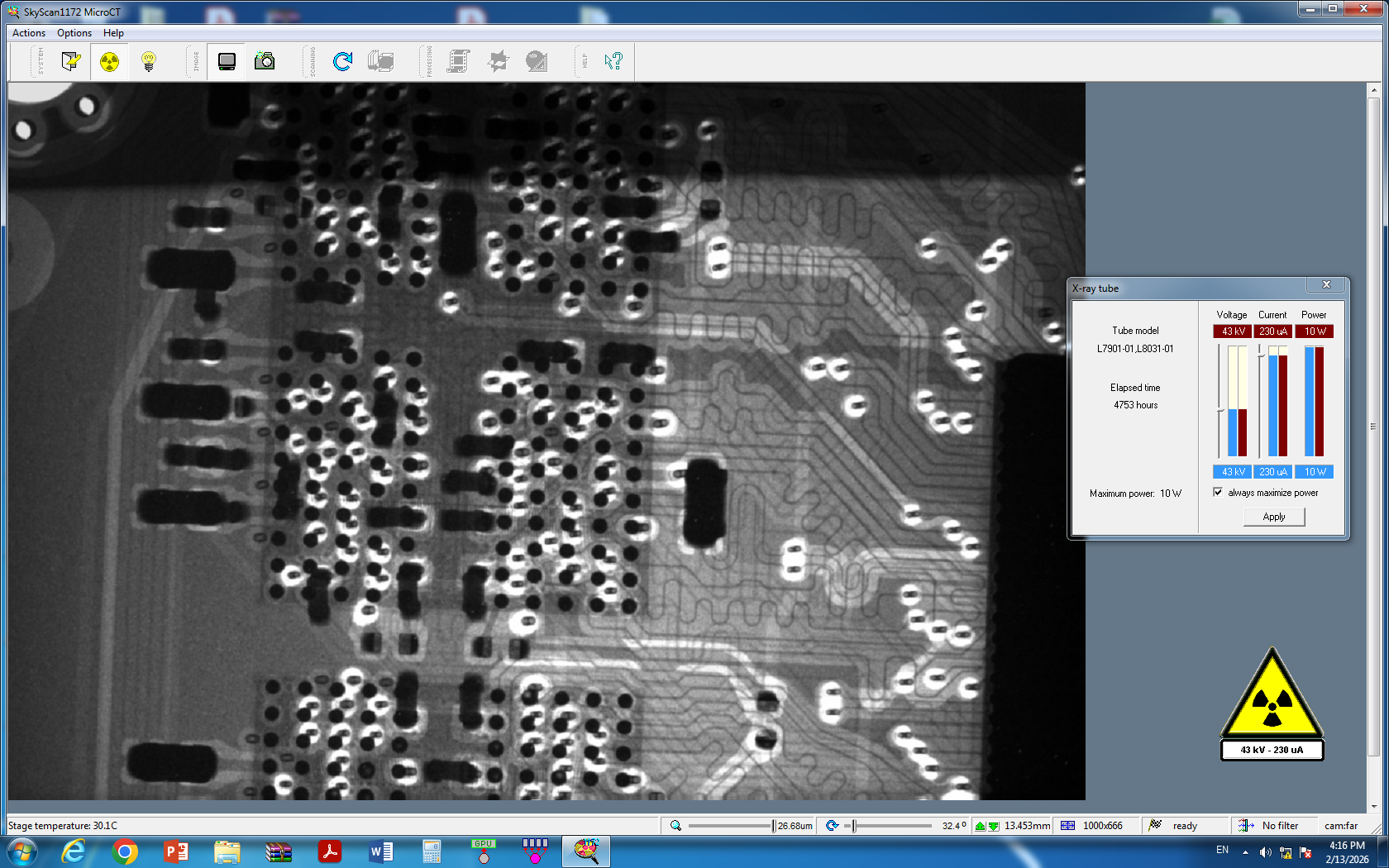Viewport: 1389px width, 868px height.
Task: Click the open door system icon
Action: tap(71, 61)
